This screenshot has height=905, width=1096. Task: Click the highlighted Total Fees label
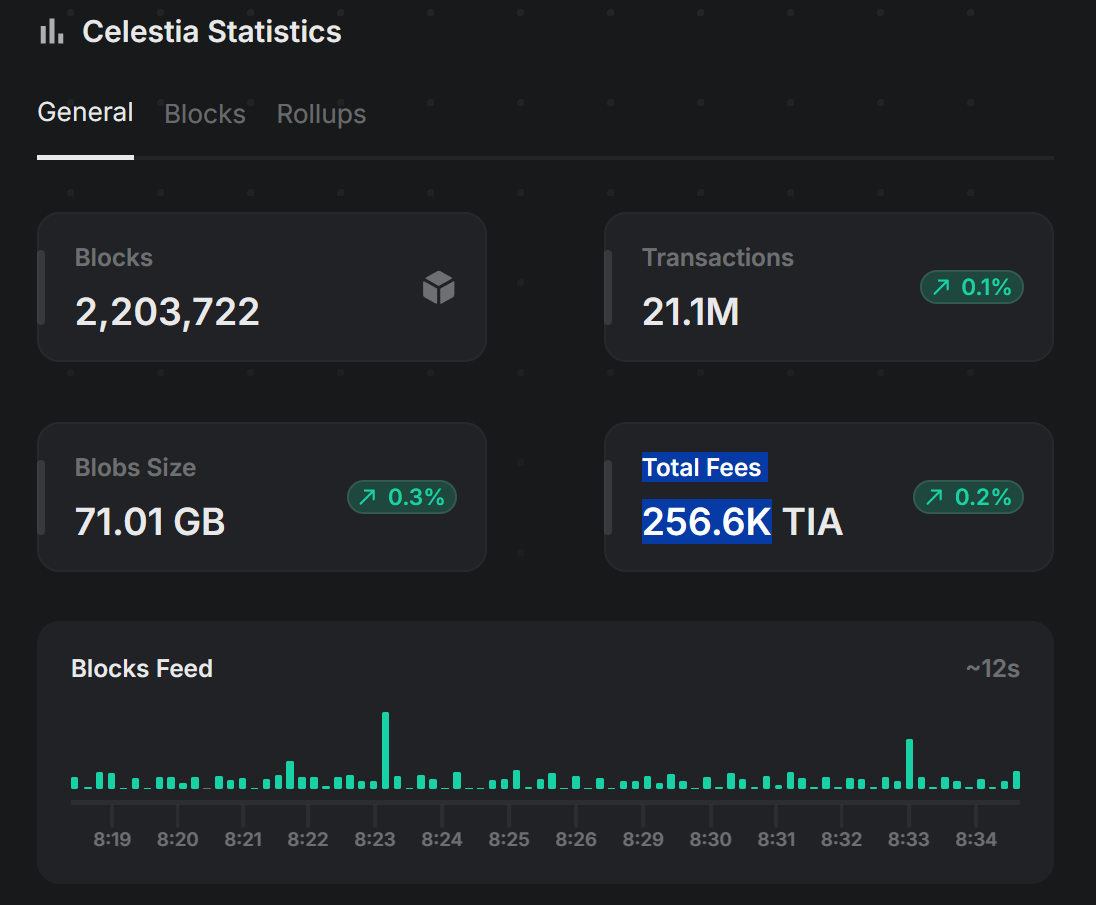pos(704,466)
